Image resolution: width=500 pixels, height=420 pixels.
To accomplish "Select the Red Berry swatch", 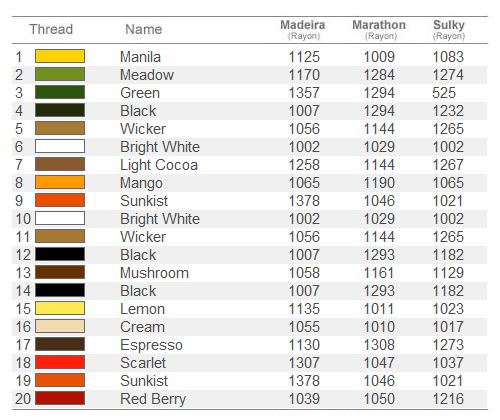I will coord(60,398).
